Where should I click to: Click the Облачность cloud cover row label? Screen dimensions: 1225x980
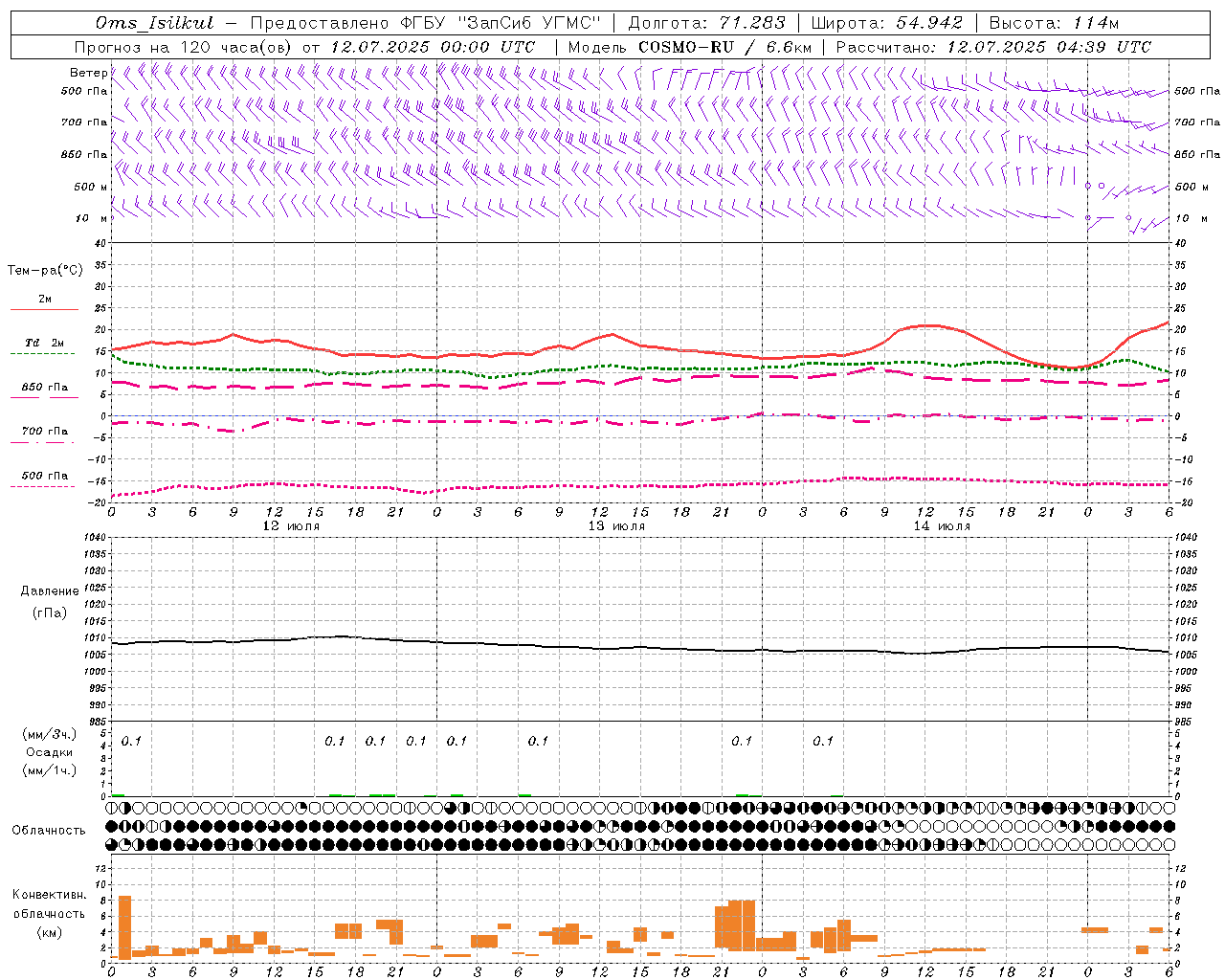click(49, 831)
